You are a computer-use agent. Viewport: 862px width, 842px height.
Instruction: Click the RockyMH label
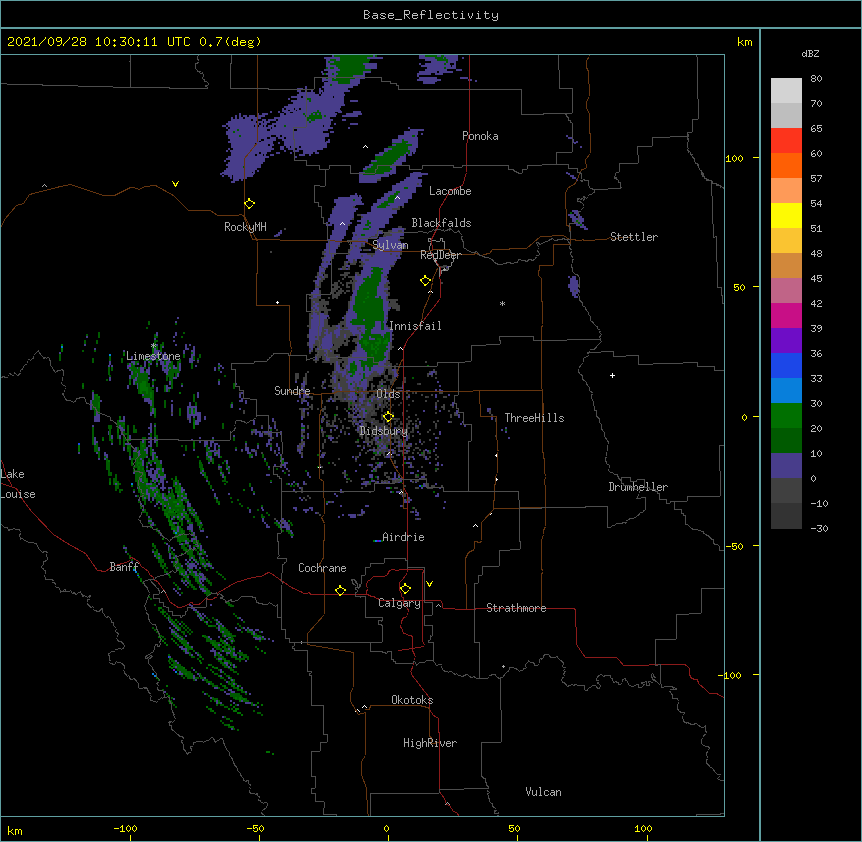pyautogui.click(x=245, y=227)
